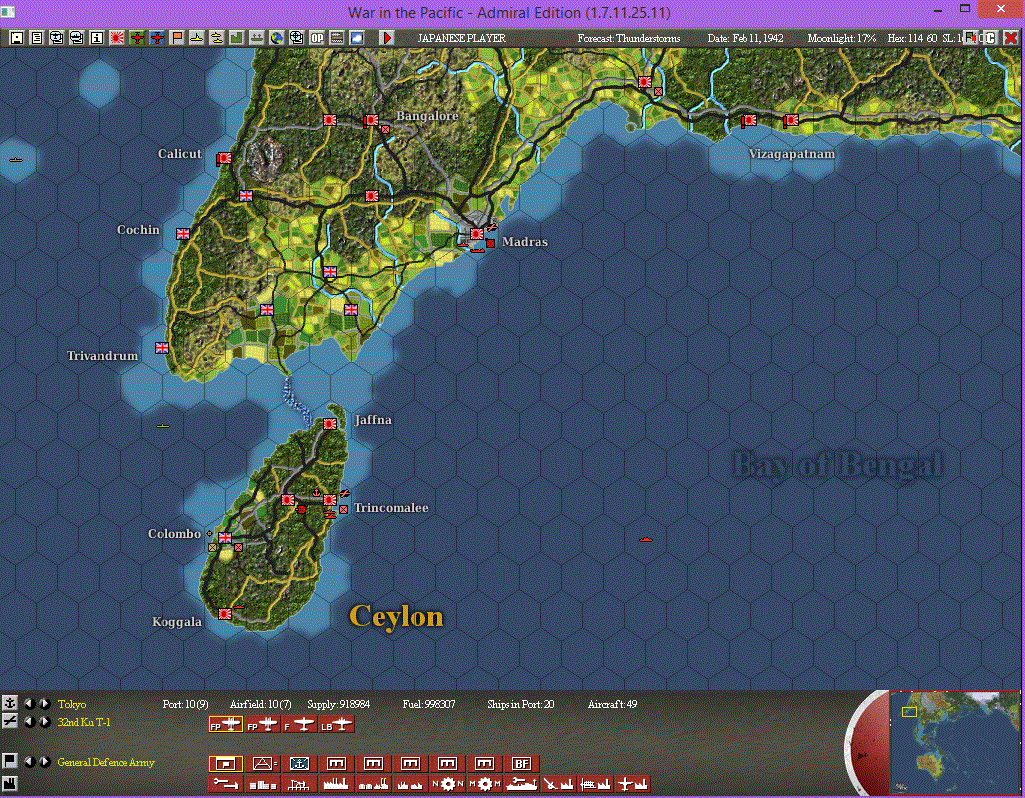Click the green terrain toolbar icon
Viewport: 1025px width, 798px height.
click(x=236, y=38)
